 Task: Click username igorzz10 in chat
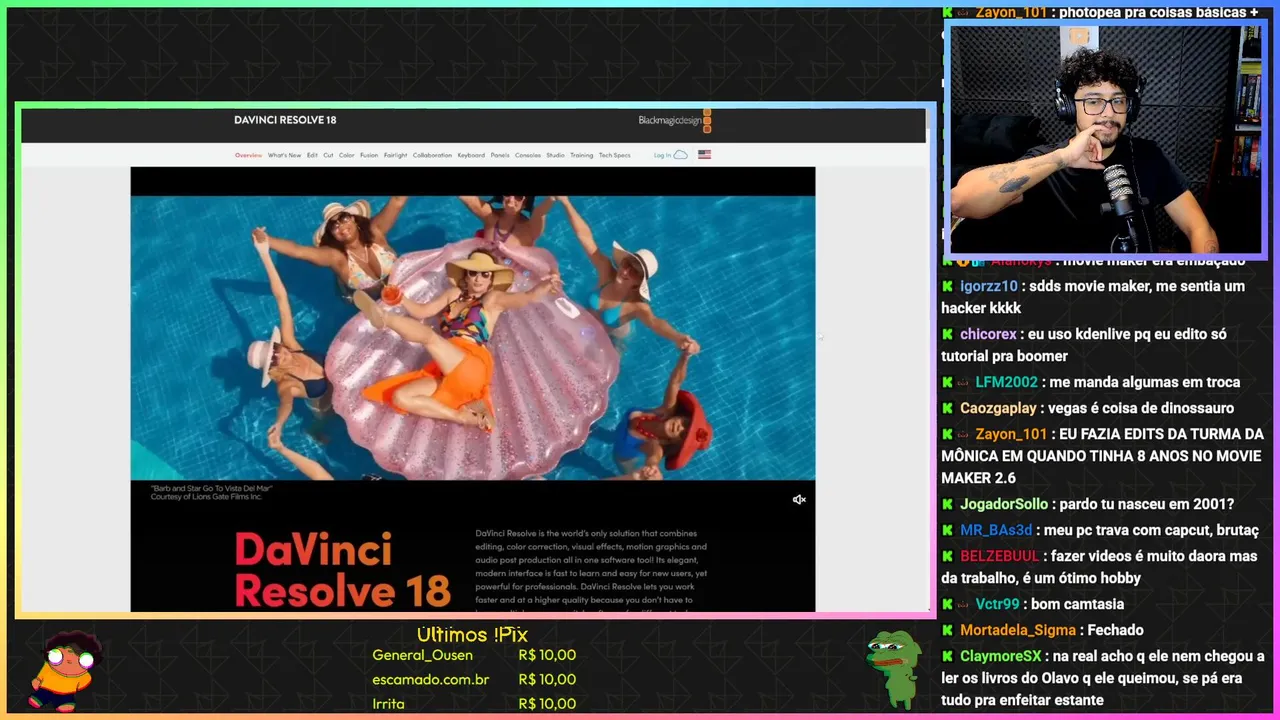[988, 286]
